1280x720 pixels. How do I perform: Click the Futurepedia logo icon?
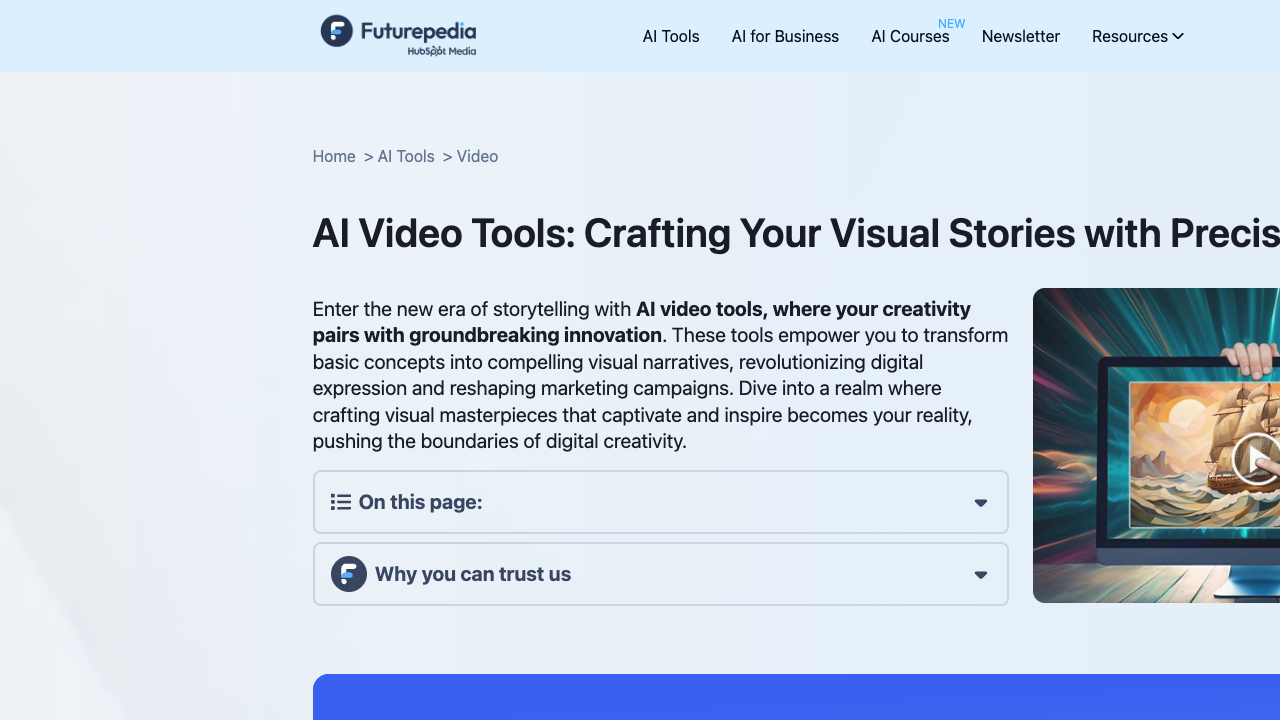[x=337, y=31]
